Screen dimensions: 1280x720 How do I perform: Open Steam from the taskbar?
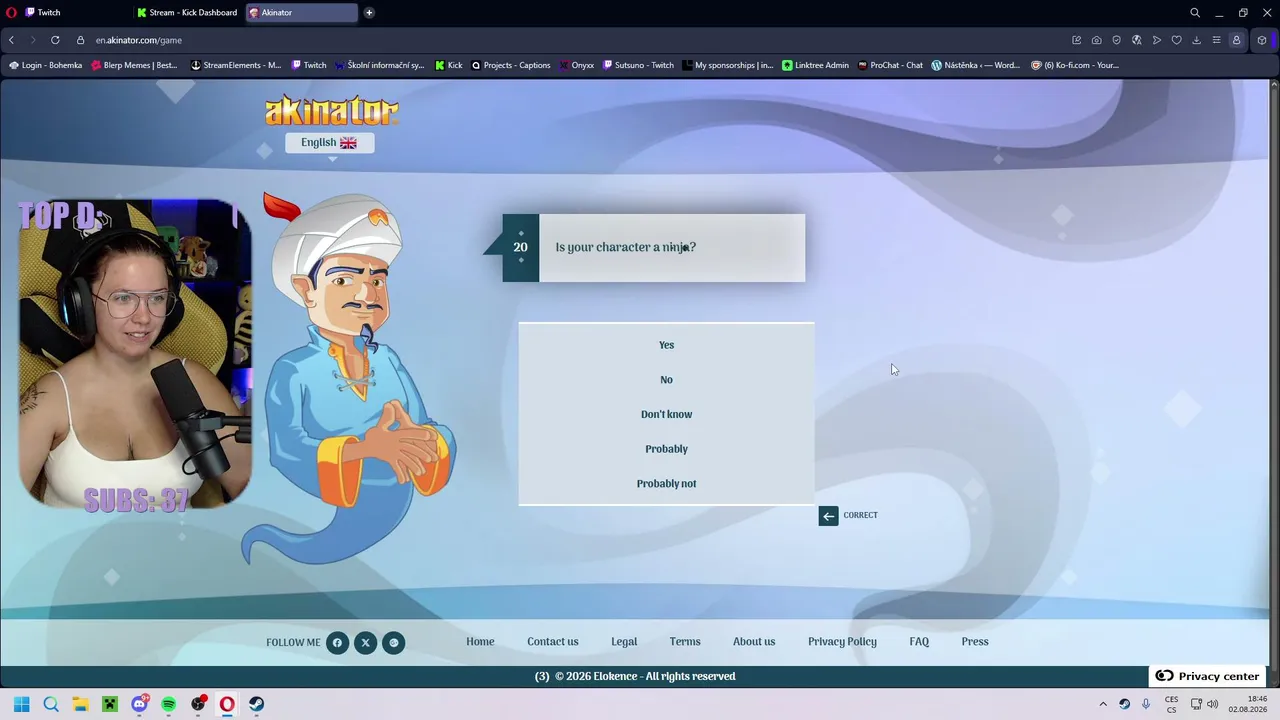(x=257, y=704)
